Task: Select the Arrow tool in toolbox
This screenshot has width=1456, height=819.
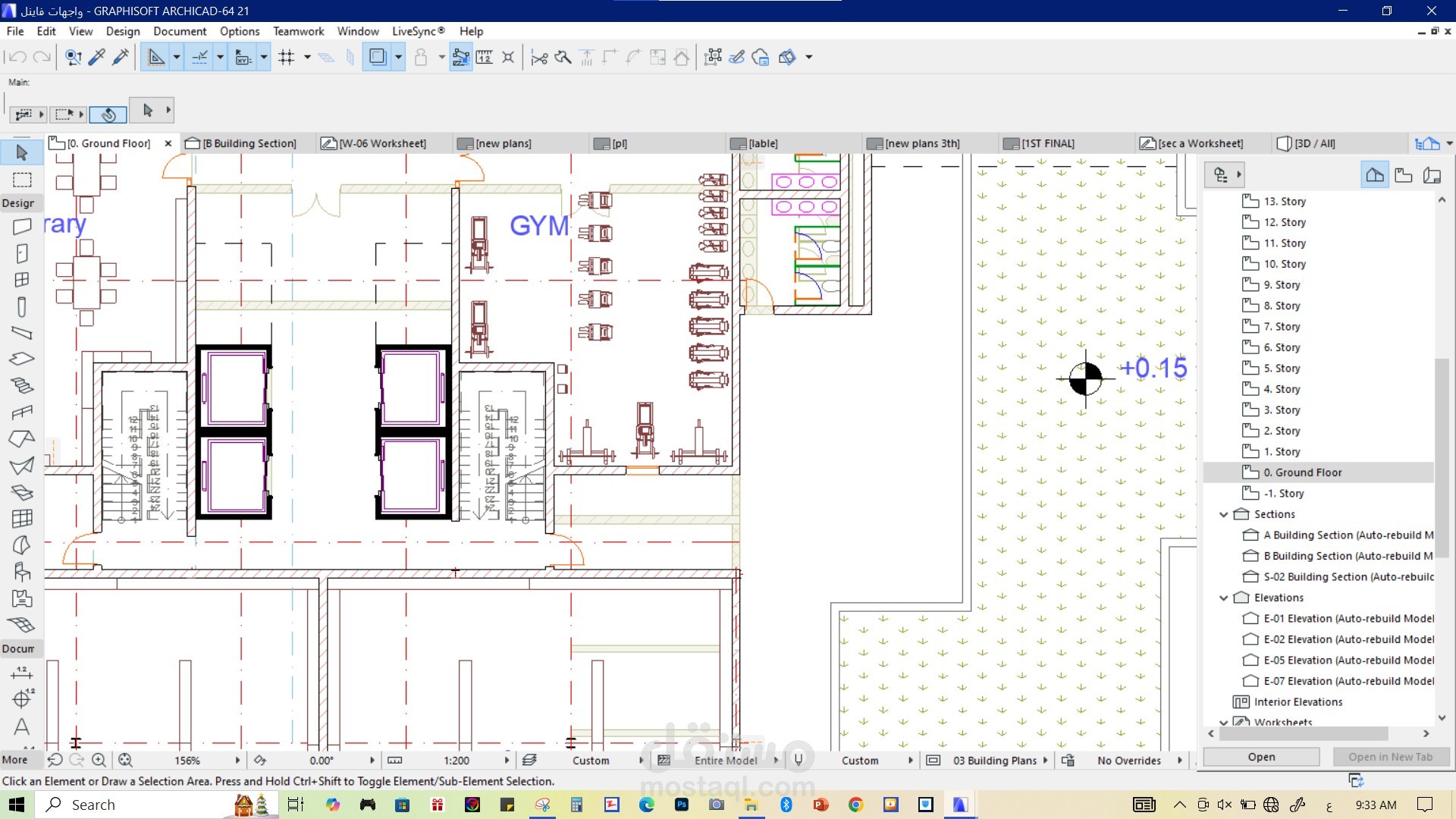Action: pos(22,152)
